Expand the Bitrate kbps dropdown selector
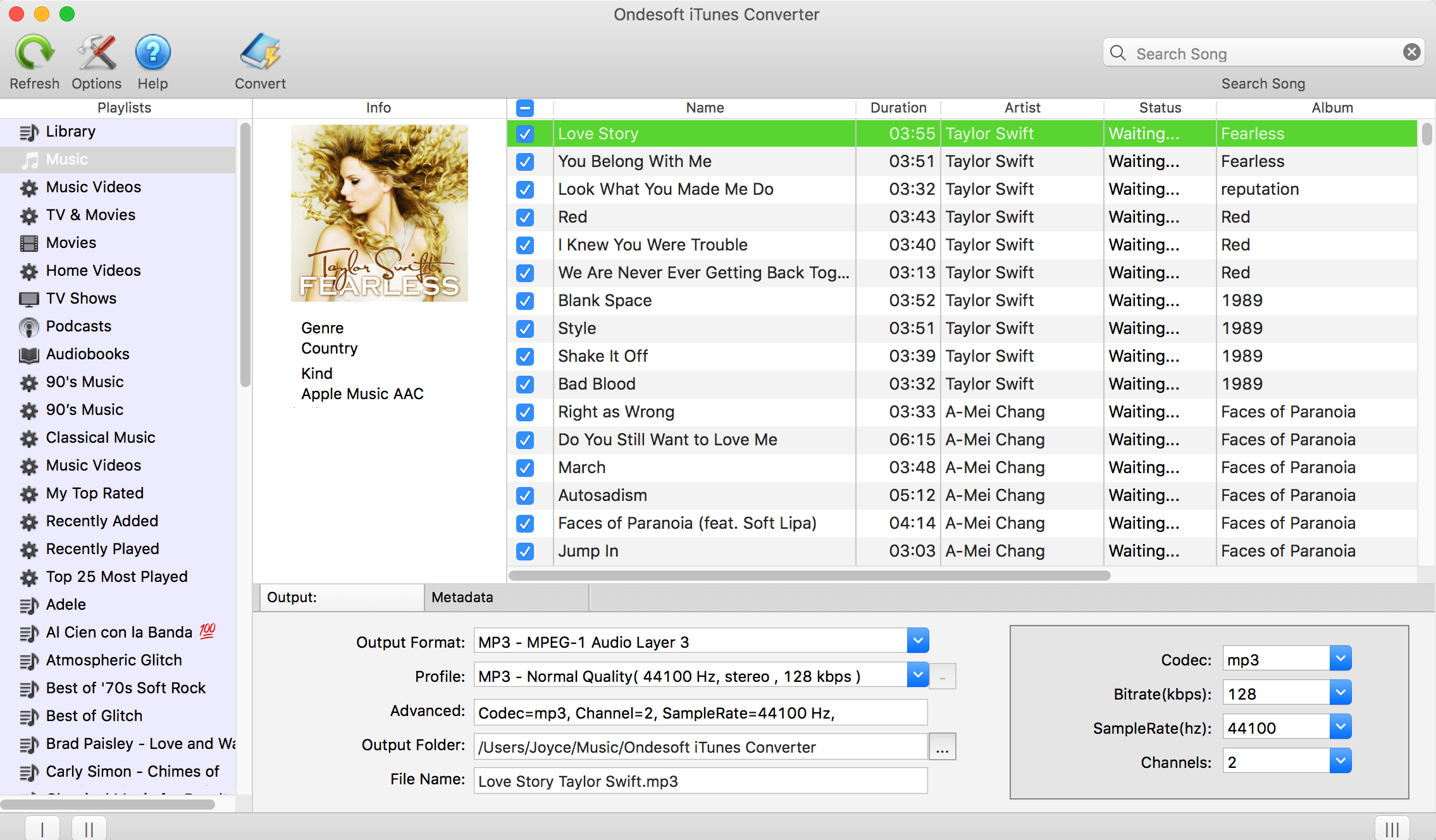The width and height of the screenshot is (1436, 840). pos(1340,693)
